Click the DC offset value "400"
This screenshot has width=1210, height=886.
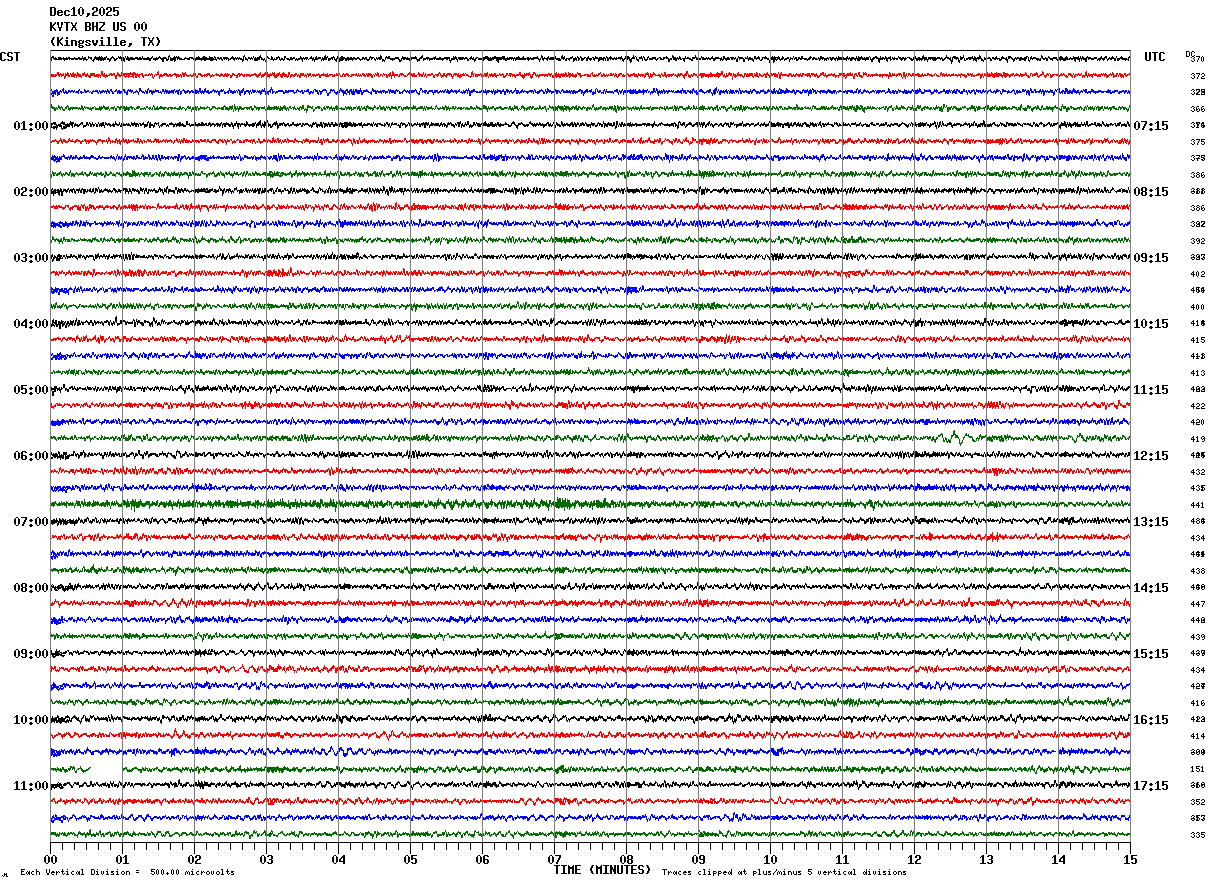1197,307
